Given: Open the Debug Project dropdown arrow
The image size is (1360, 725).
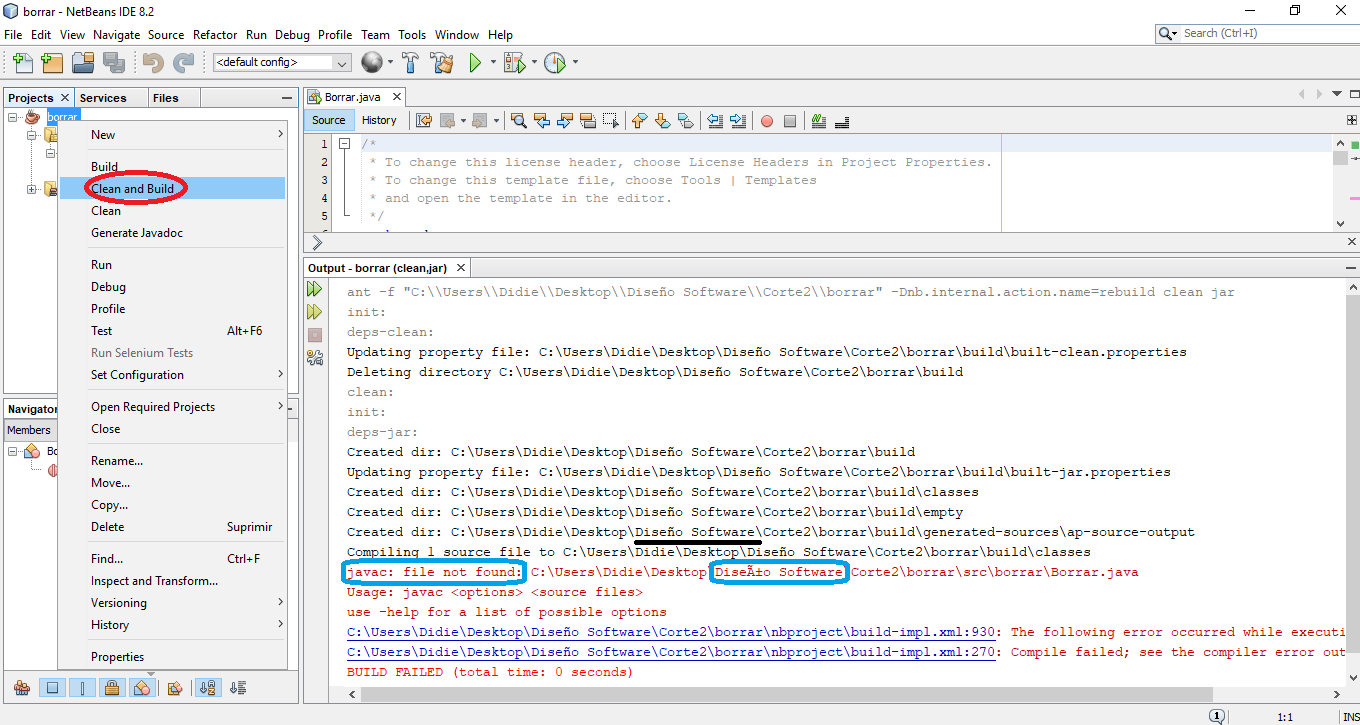Looking at the screenshot, I should tap(534, 63).
